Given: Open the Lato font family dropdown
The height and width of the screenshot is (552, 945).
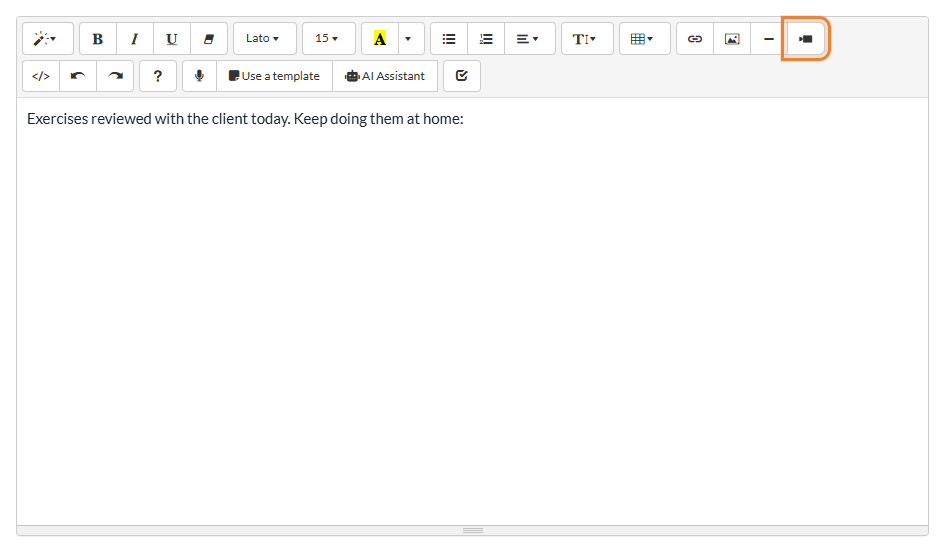Looking at the screenshot, I should coord(265,39).
